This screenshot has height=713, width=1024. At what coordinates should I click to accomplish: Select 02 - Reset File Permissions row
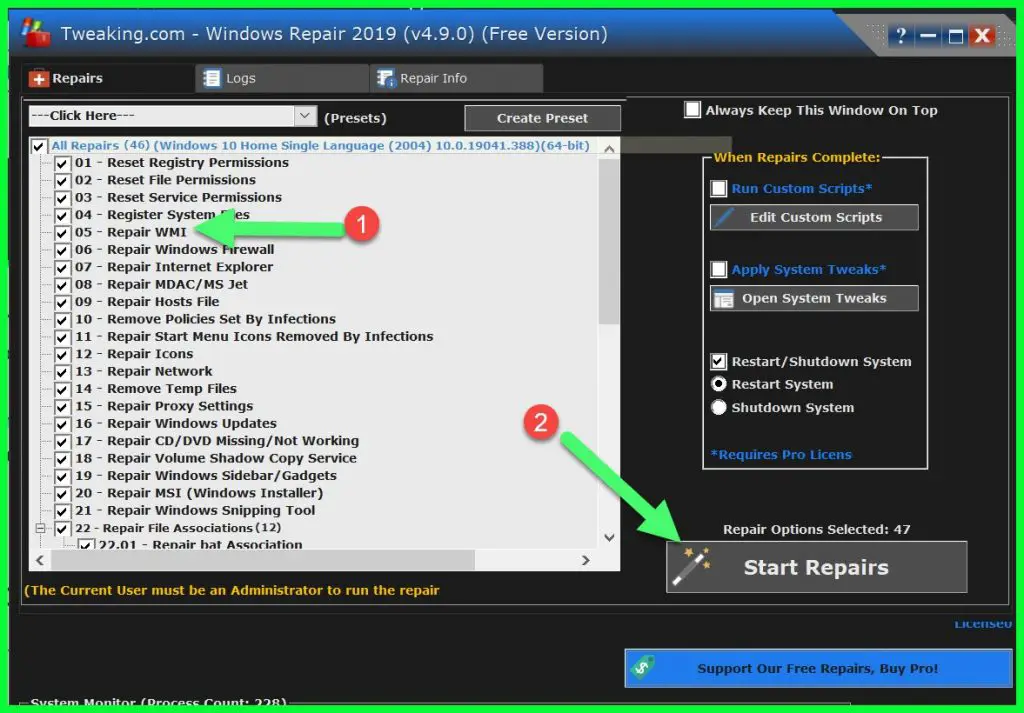[165, 180]
